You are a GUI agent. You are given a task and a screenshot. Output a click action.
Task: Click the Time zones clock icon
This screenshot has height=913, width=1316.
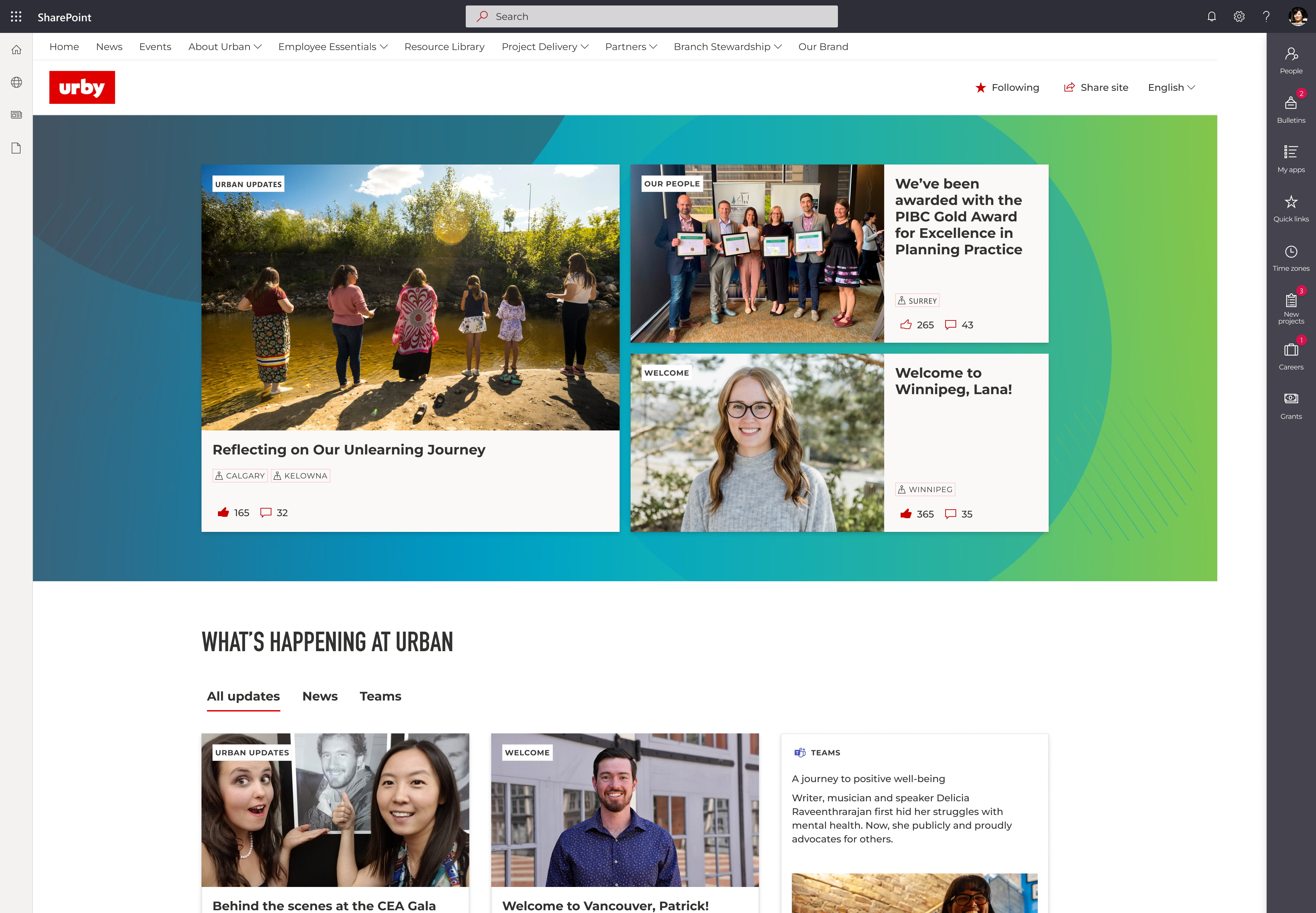1291,252
